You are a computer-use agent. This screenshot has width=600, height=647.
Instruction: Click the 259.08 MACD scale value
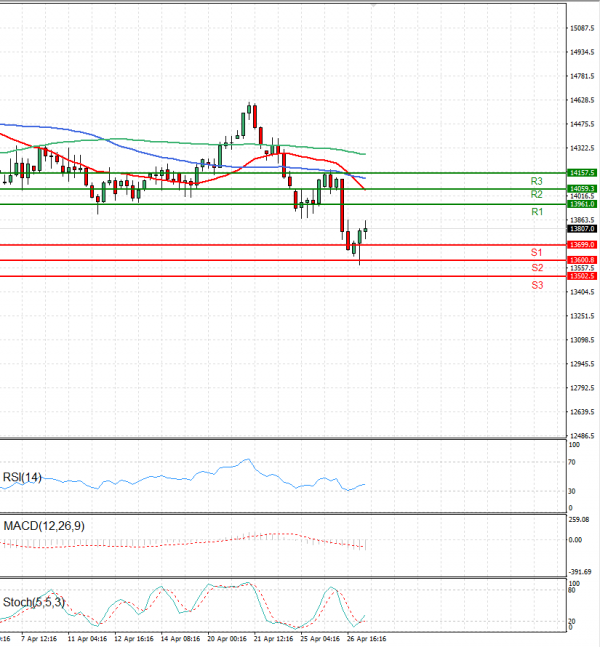[x=579, y=520]
